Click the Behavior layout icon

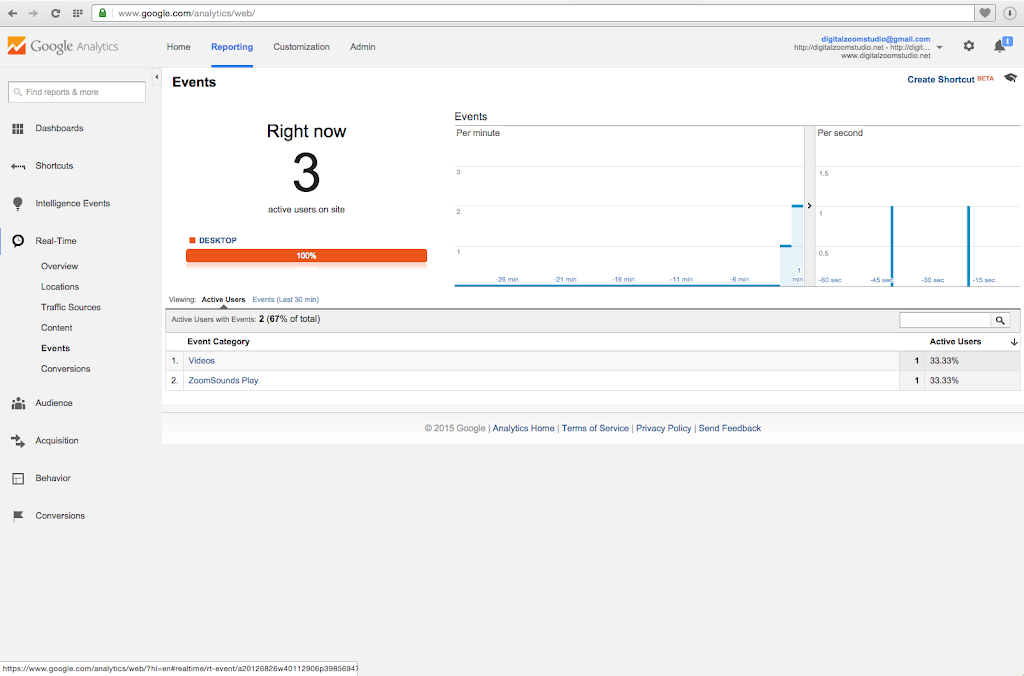[18, 479]
